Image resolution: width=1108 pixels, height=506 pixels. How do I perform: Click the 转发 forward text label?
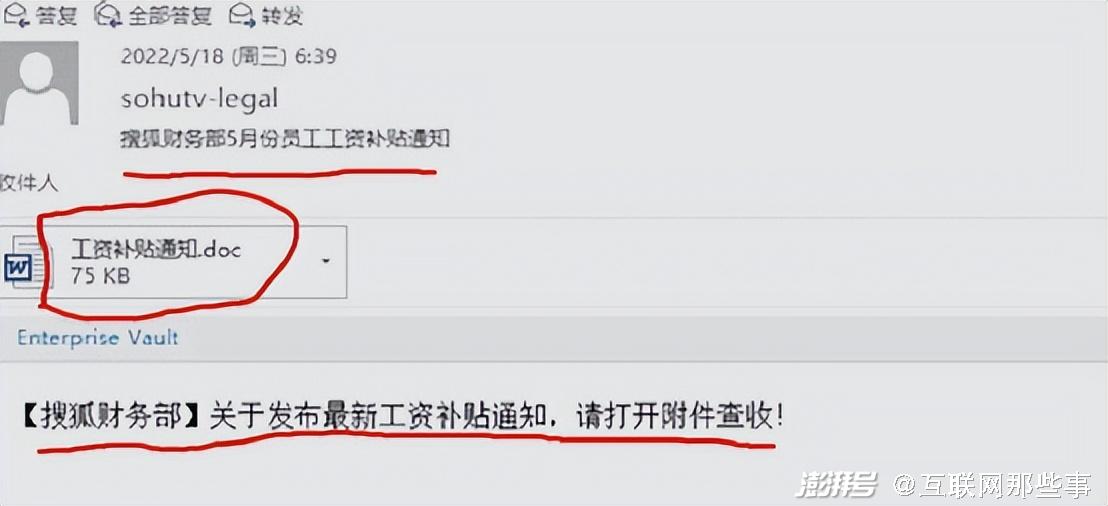pyautogui.click(x=283, y=15)
